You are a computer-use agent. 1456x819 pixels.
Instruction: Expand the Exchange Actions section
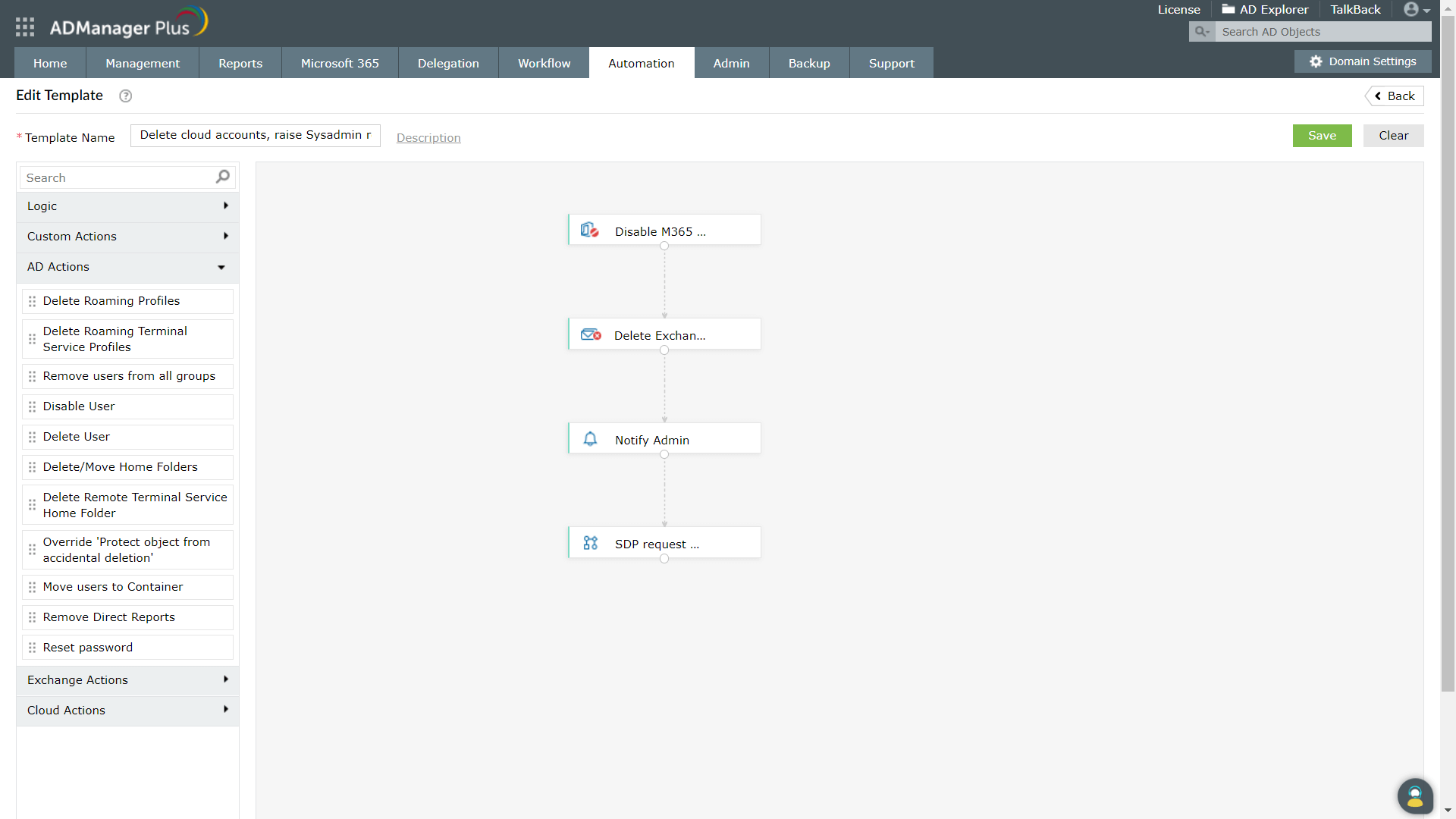pos(127,680)
